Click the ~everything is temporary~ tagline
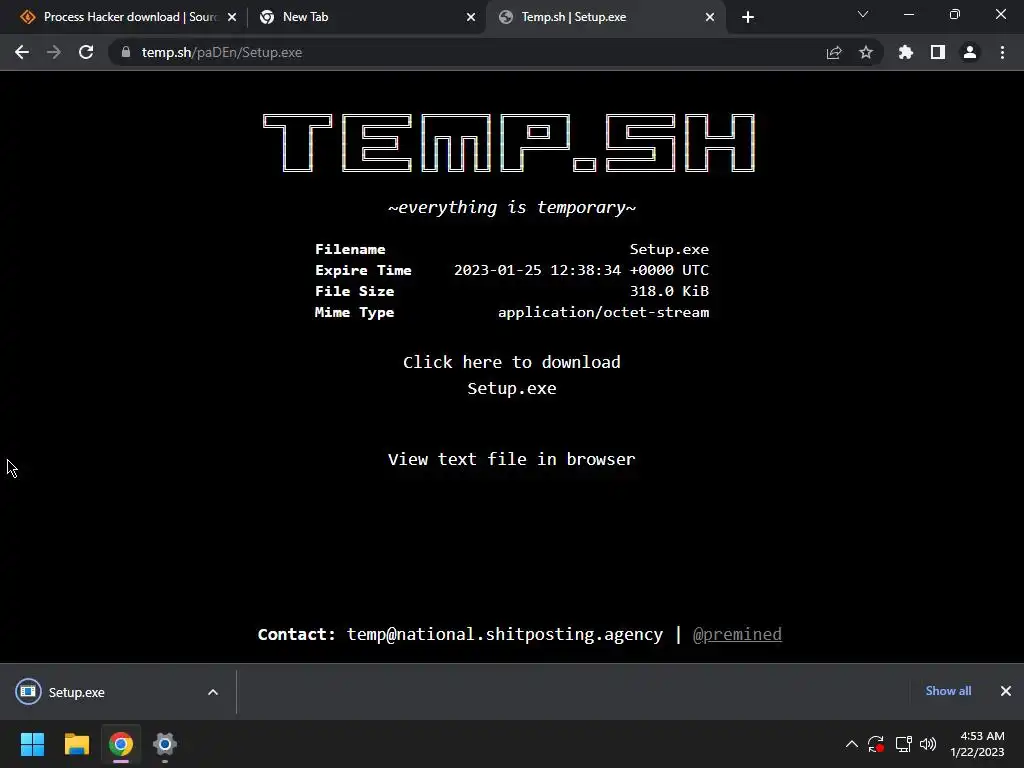Screen dimensions: 1024x768 point(511,208)
